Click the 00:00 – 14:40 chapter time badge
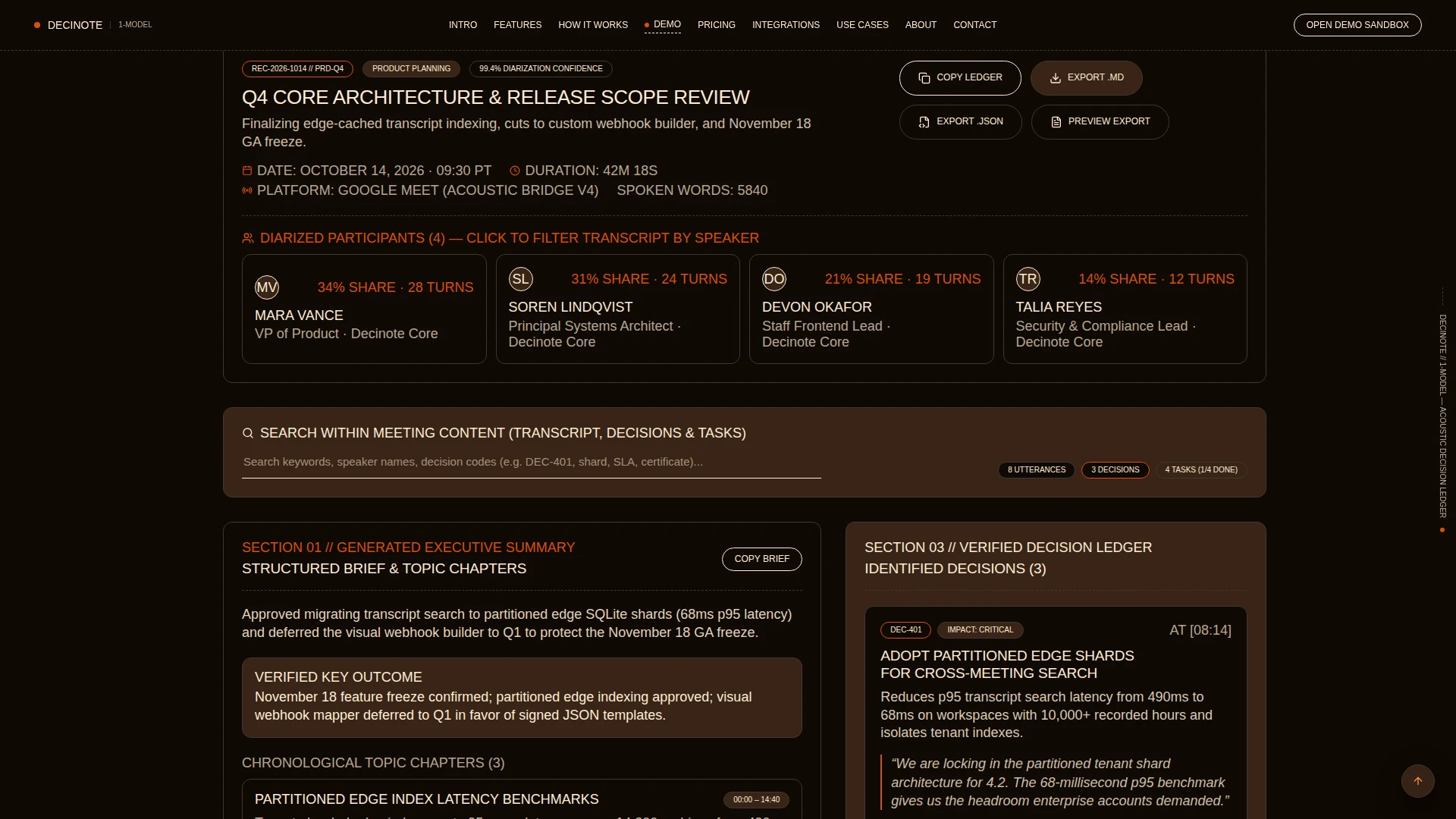The image size is (1456, 819). coord(756,800)
